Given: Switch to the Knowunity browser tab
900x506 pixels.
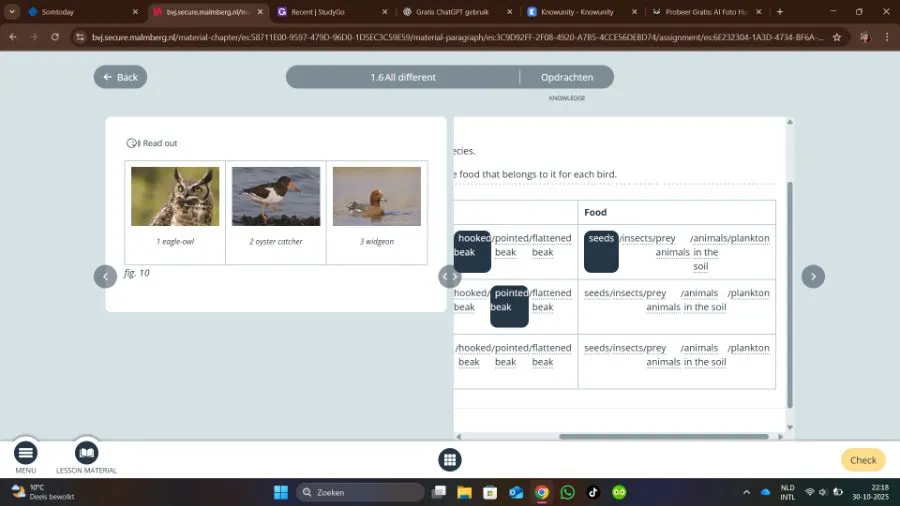Looking at the screenshot, I should [x=577, y=12].
